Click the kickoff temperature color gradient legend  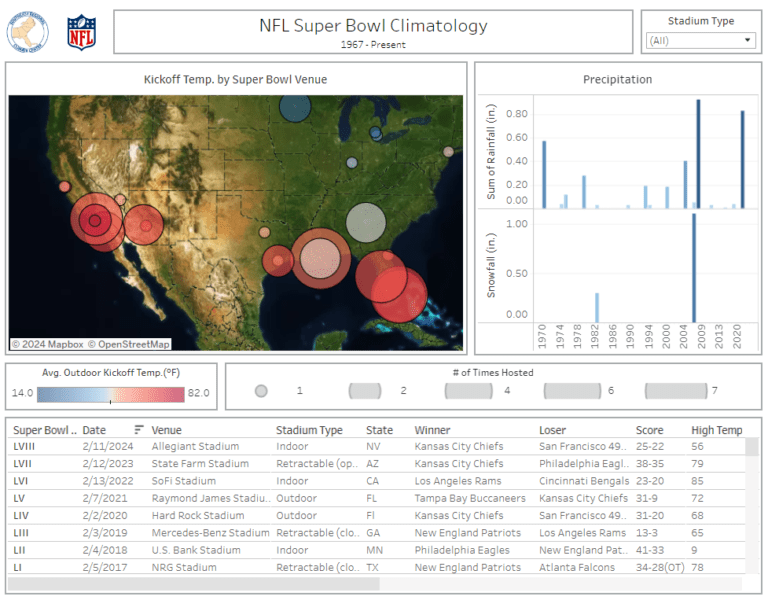111,395
